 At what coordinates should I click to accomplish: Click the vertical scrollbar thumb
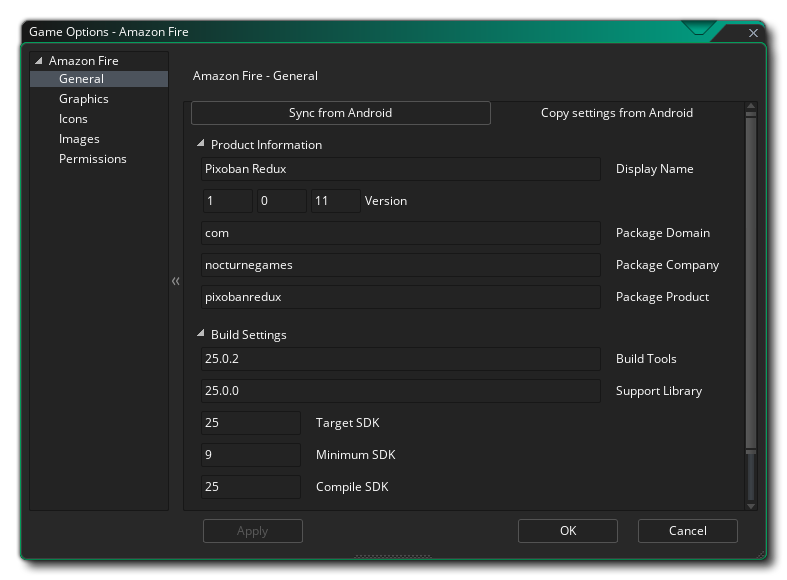pos(751,281)
